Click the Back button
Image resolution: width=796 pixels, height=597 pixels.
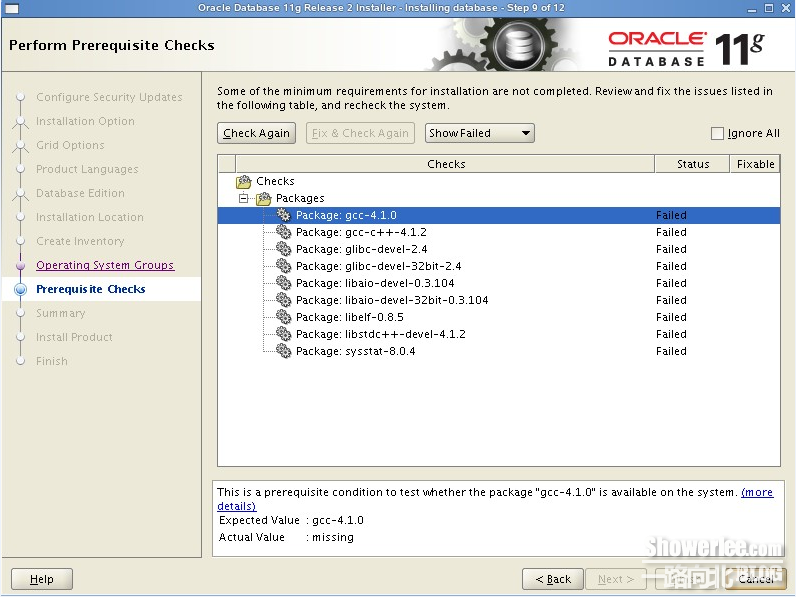[552, 579]
